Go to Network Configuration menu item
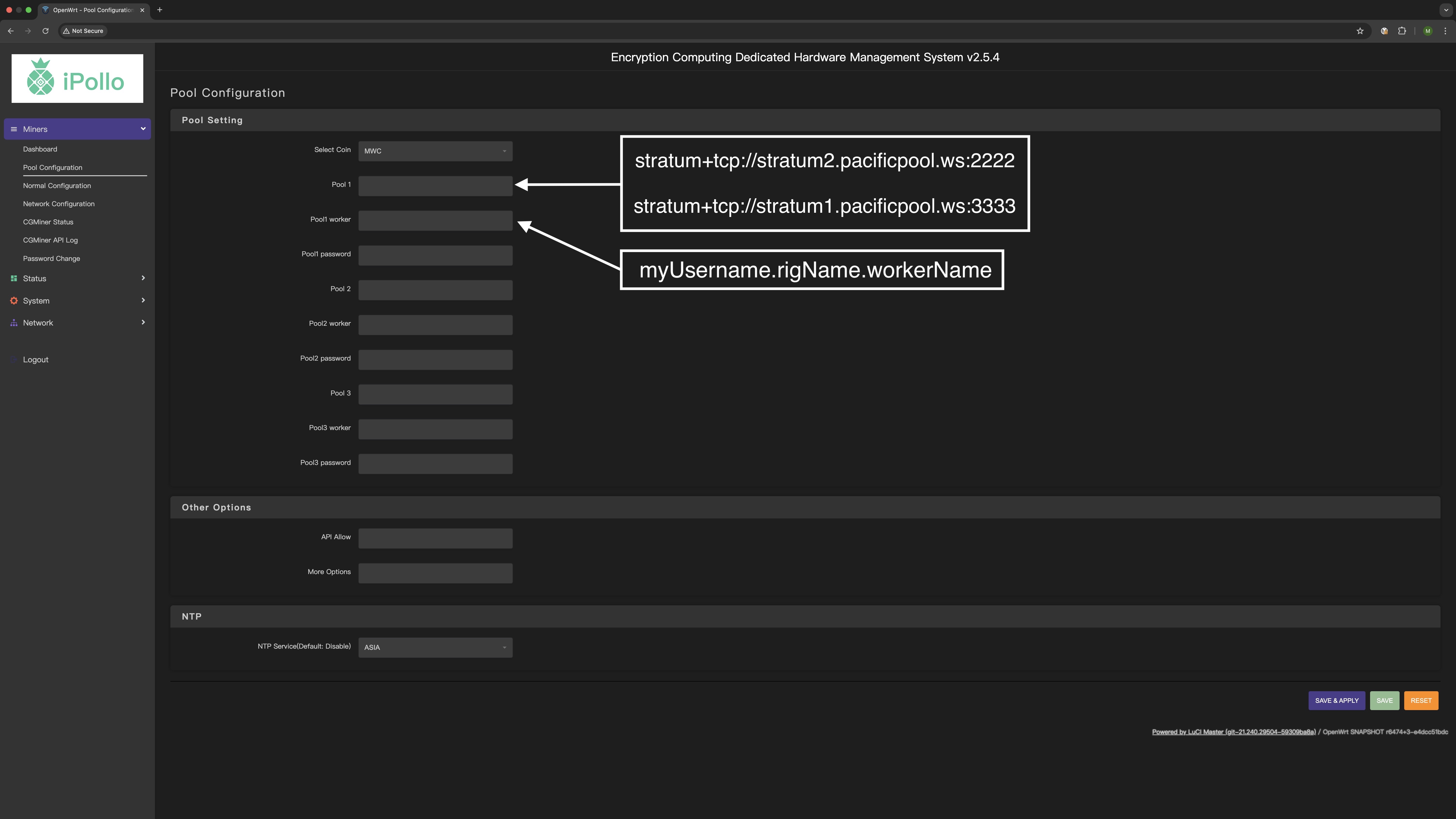 pyautogui.click(x=59, y=204)
